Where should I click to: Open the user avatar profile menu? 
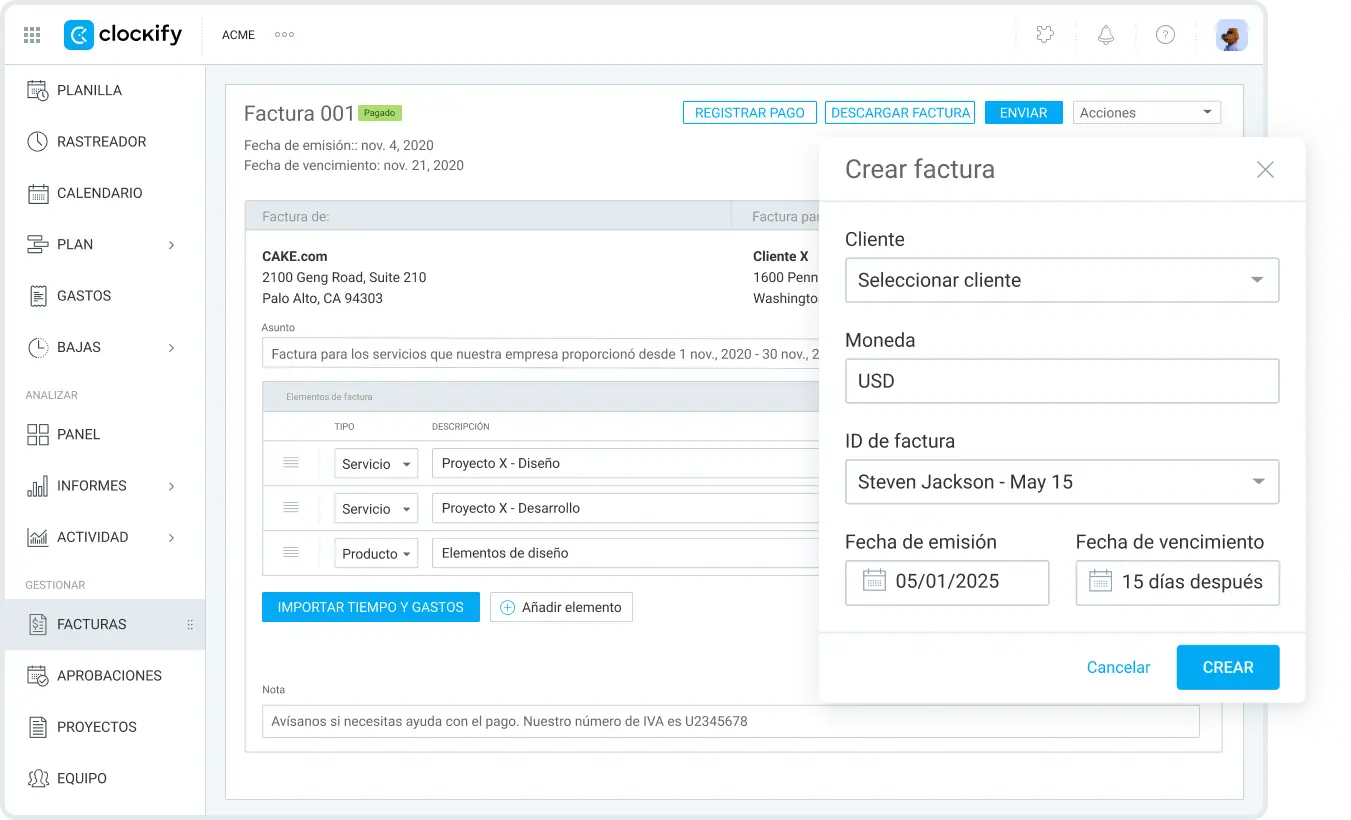click(x=1231, y=35)
